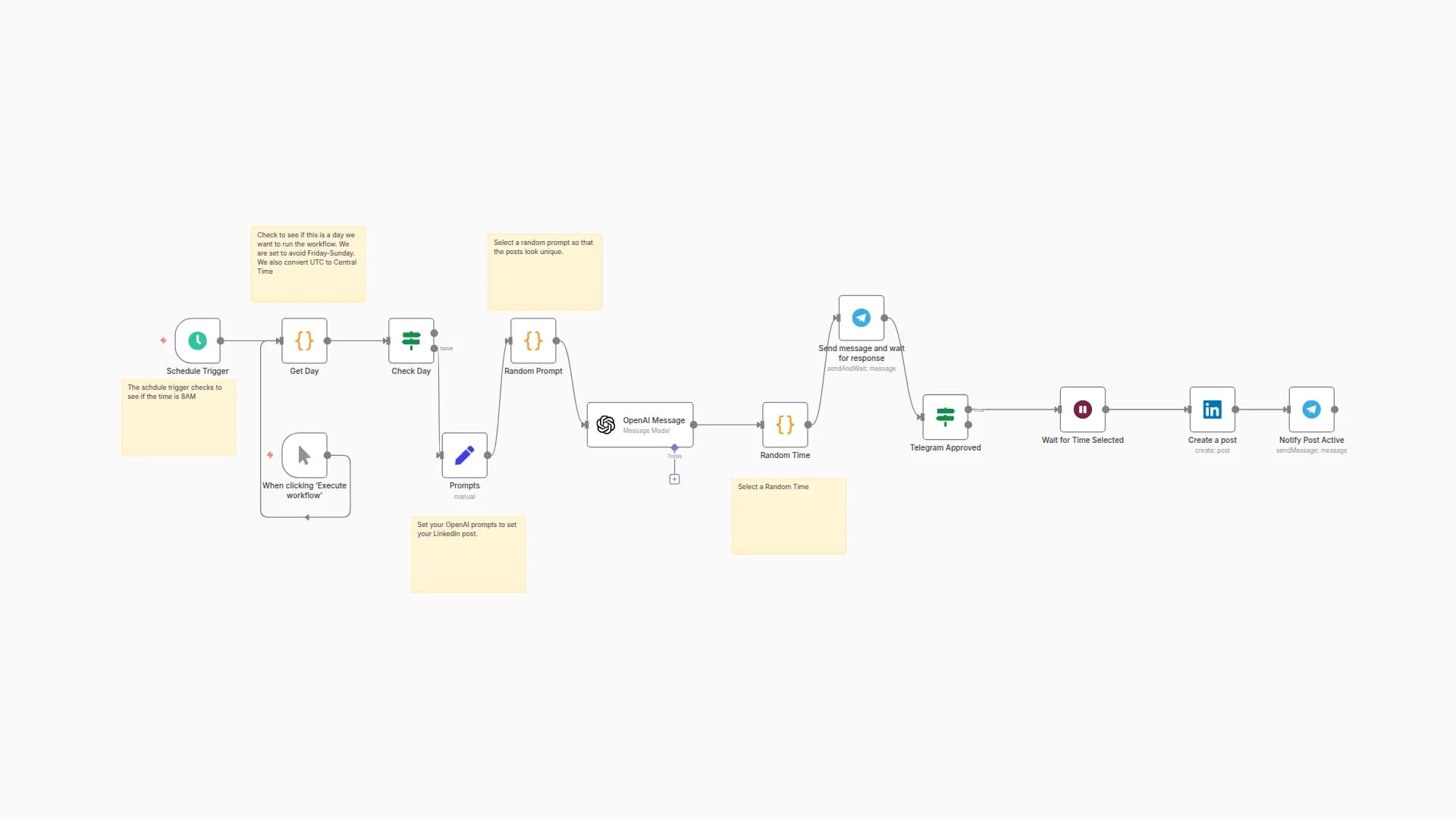Select the Random Time code node
The image size is (1456, 819).
pos(785,425)
